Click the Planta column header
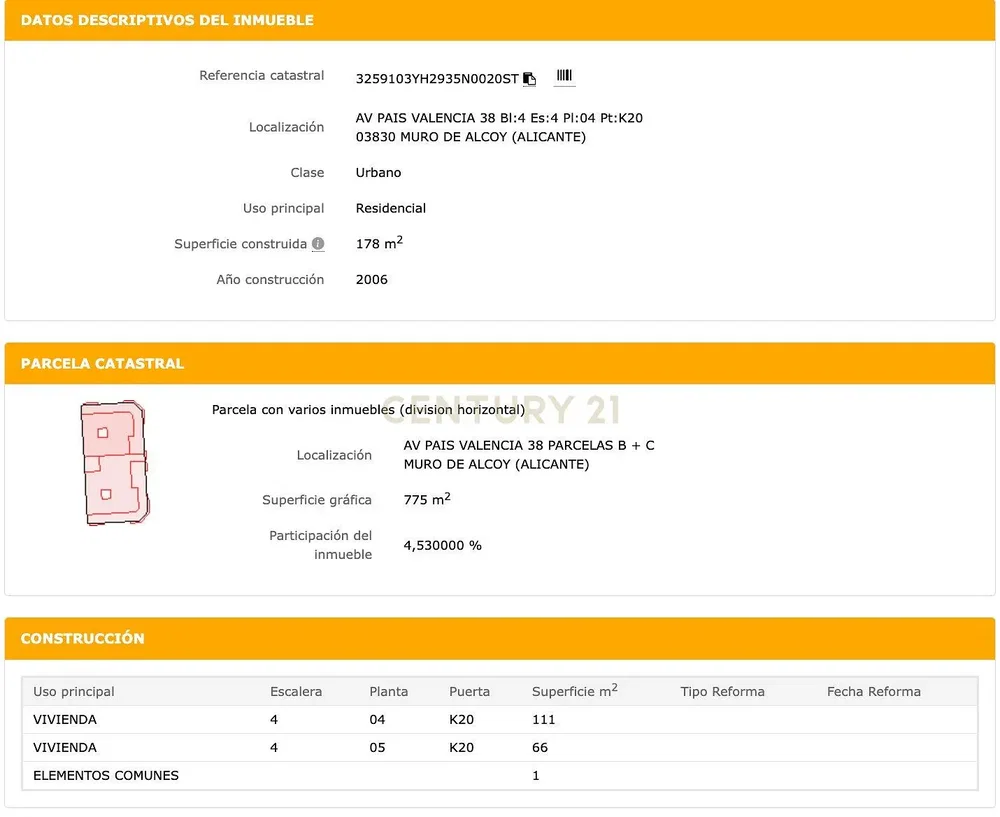 (388, 691)
